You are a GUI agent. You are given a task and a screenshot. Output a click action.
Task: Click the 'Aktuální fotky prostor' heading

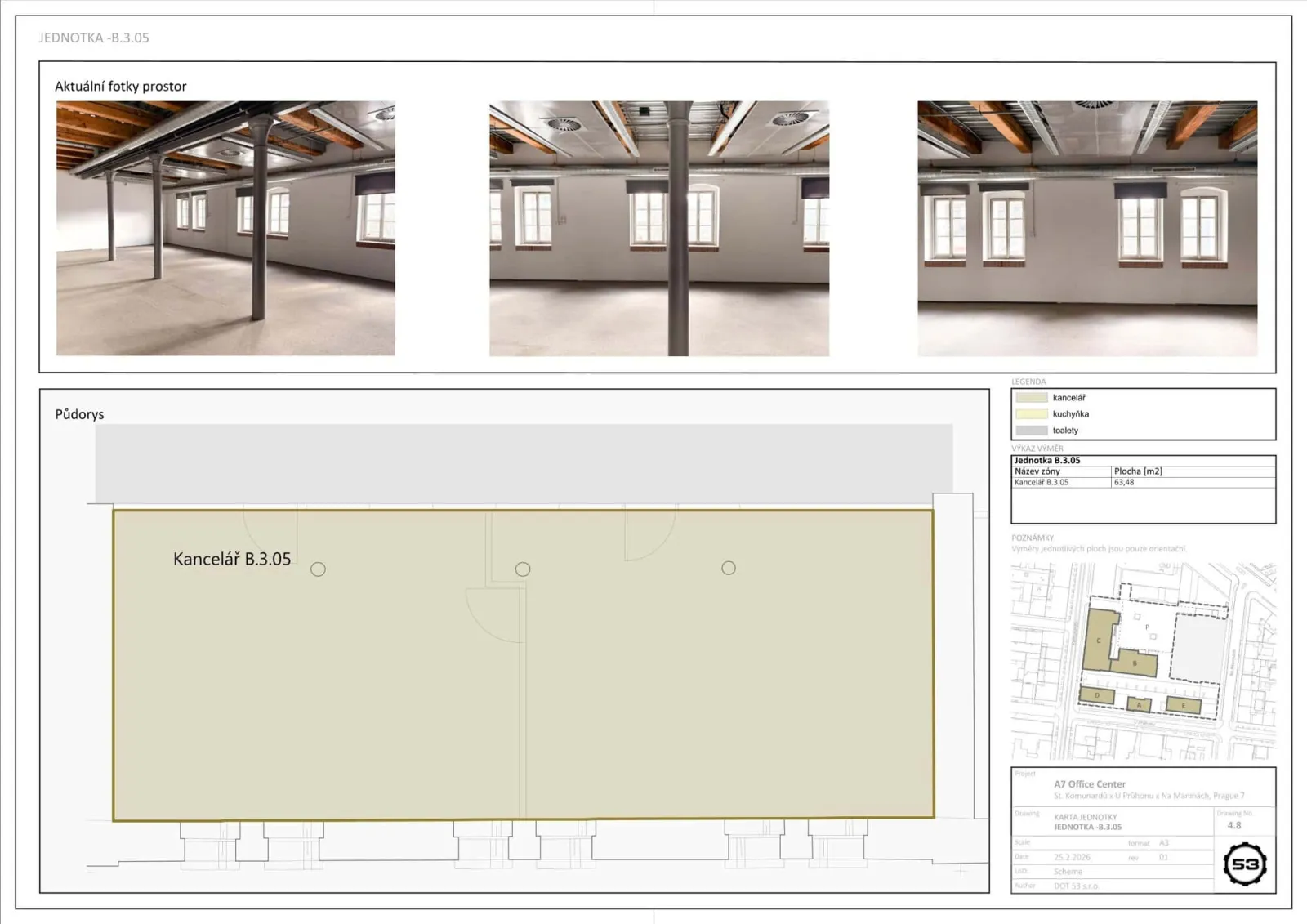(121, 86)
